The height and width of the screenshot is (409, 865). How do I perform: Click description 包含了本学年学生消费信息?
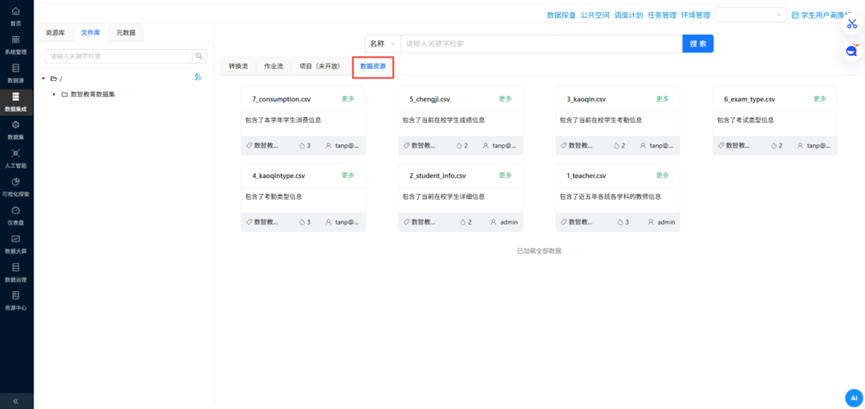[x=283, y=120]
